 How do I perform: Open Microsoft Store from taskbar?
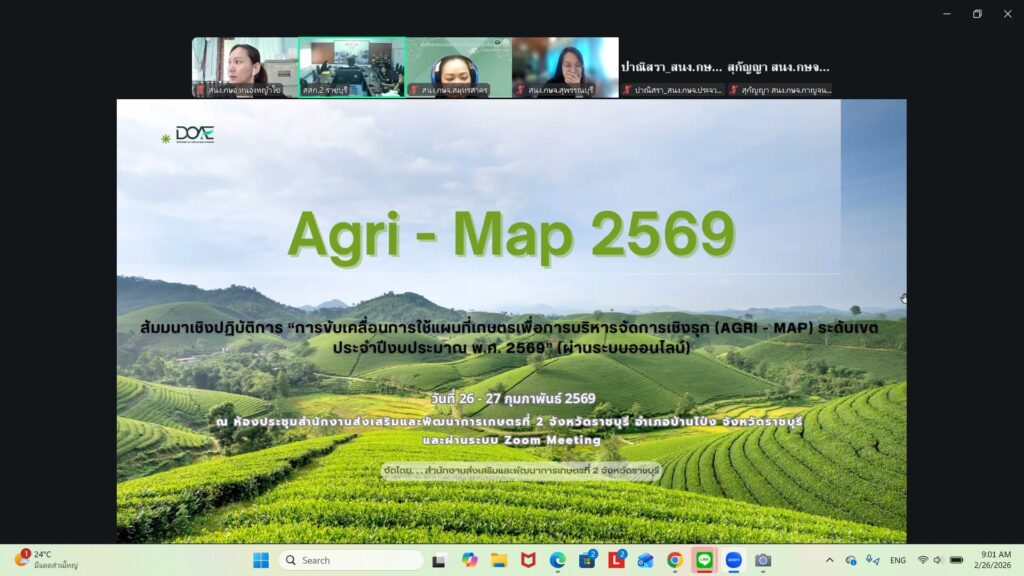(587, 560)
